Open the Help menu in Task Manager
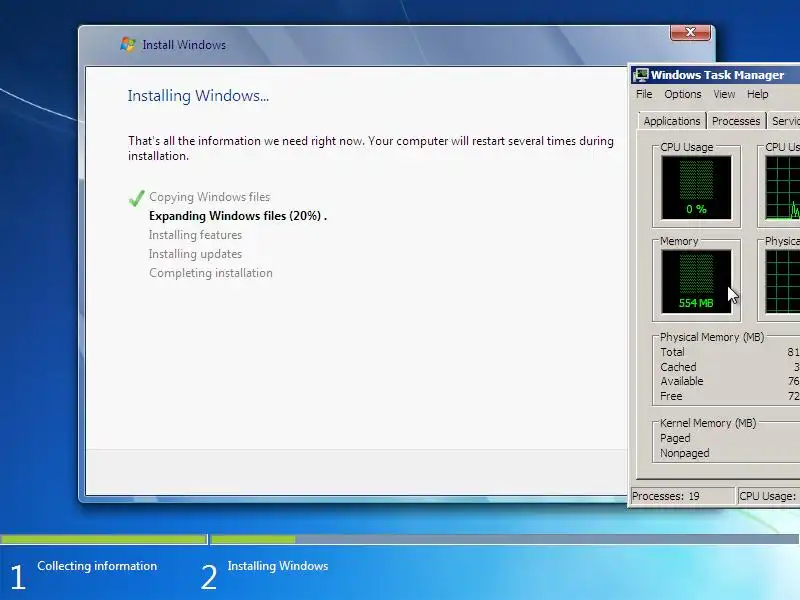Screen dimensions: 800x600 [x=758, y=94]
